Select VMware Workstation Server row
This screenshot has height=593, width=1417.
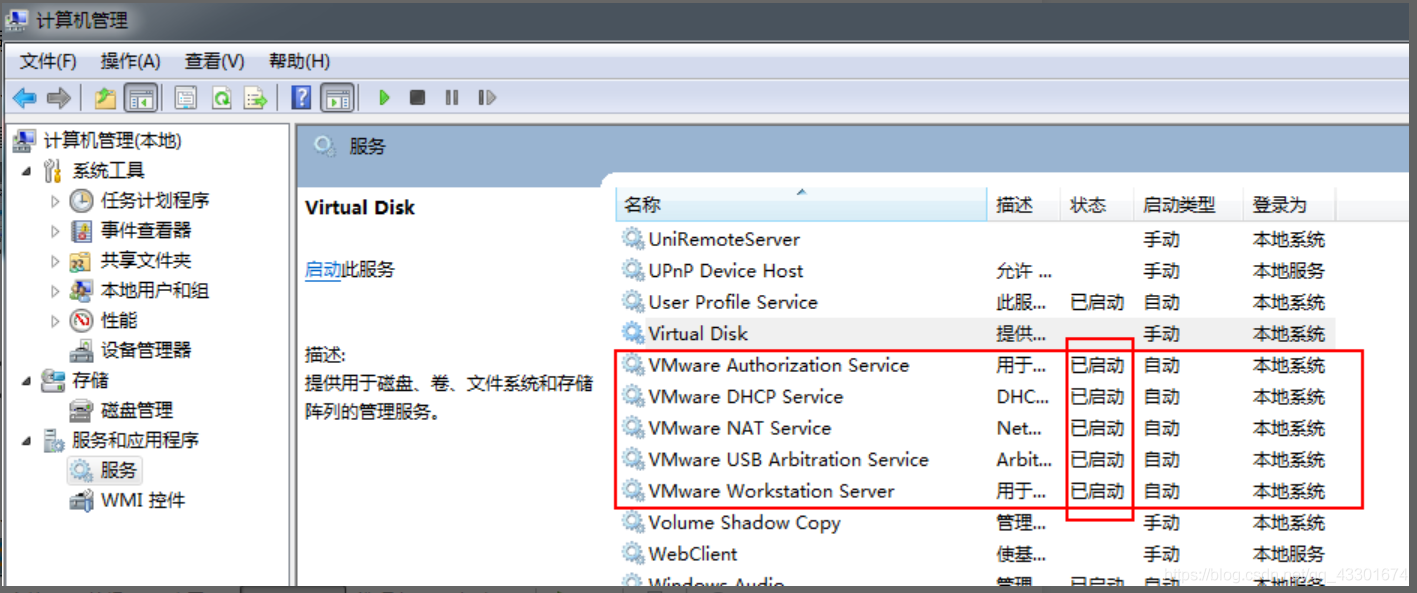pyautogui.click(x=976, y=491)
